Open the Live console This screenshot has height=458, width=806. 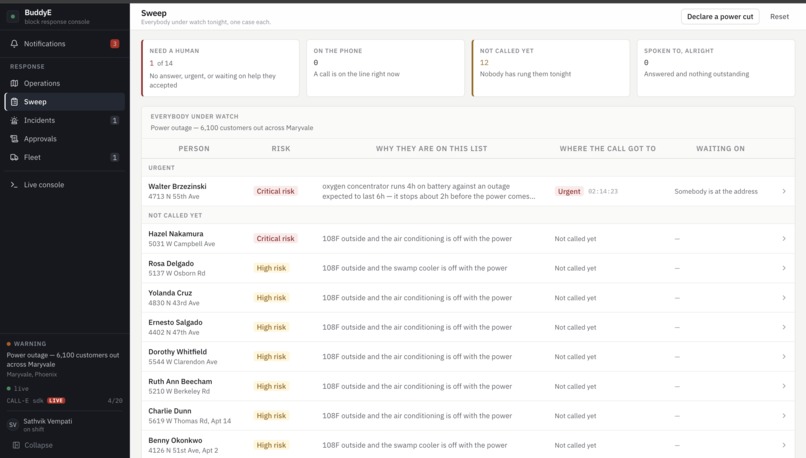(x=65, y=185)
